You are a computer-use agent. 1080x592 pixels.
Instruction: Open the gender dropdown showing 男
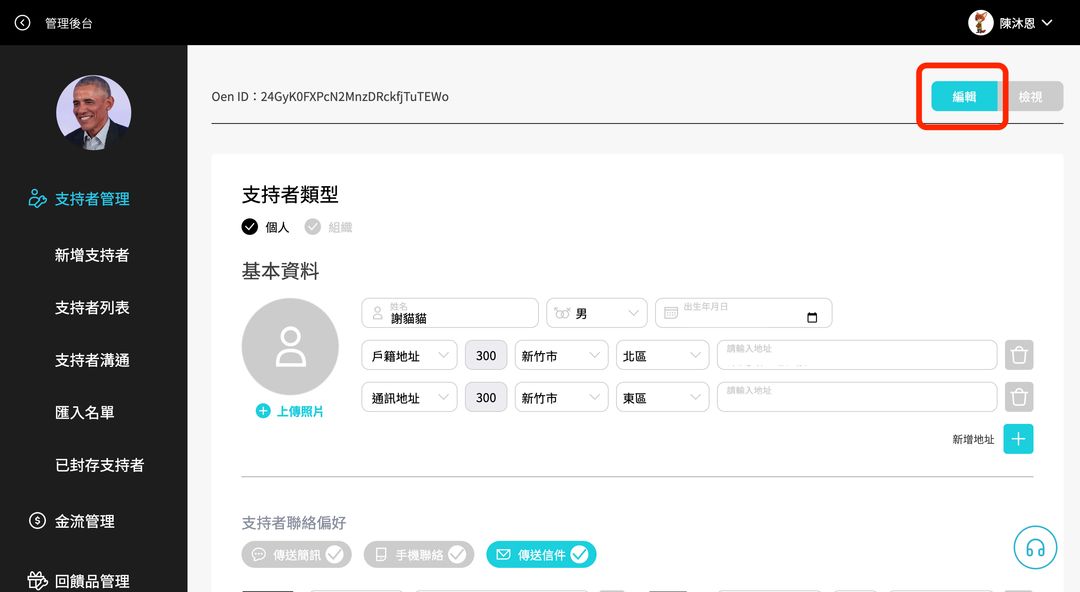click(596, 313)
